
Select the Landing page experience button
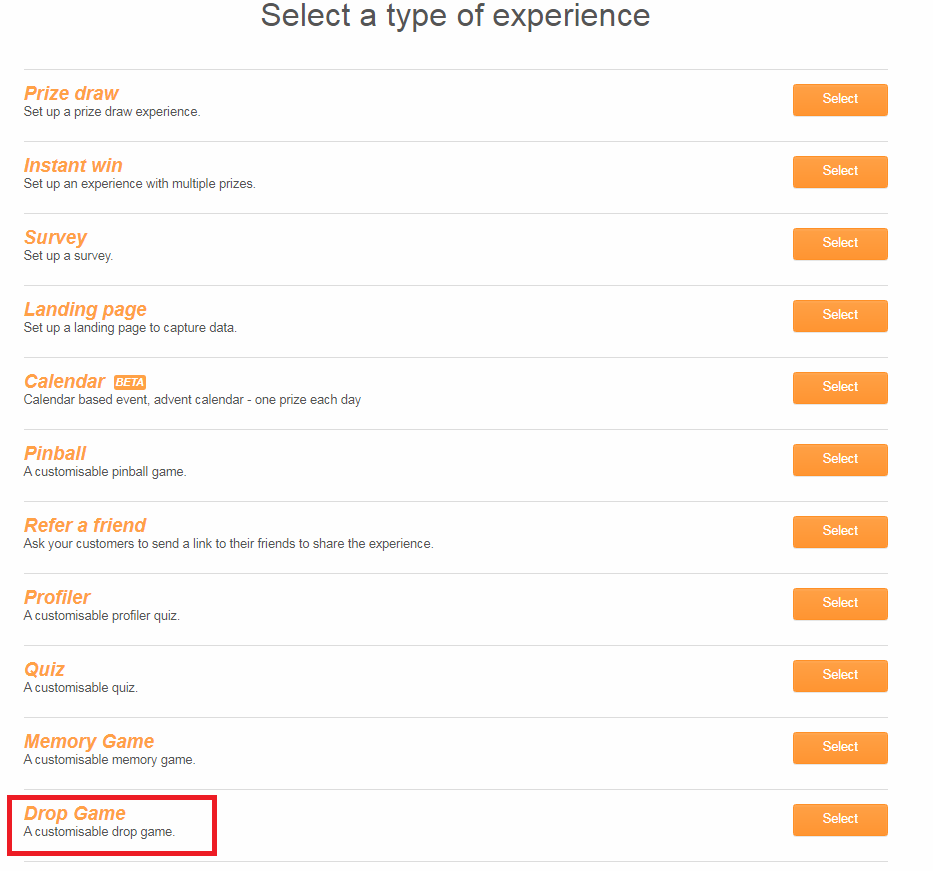[840, 316]
